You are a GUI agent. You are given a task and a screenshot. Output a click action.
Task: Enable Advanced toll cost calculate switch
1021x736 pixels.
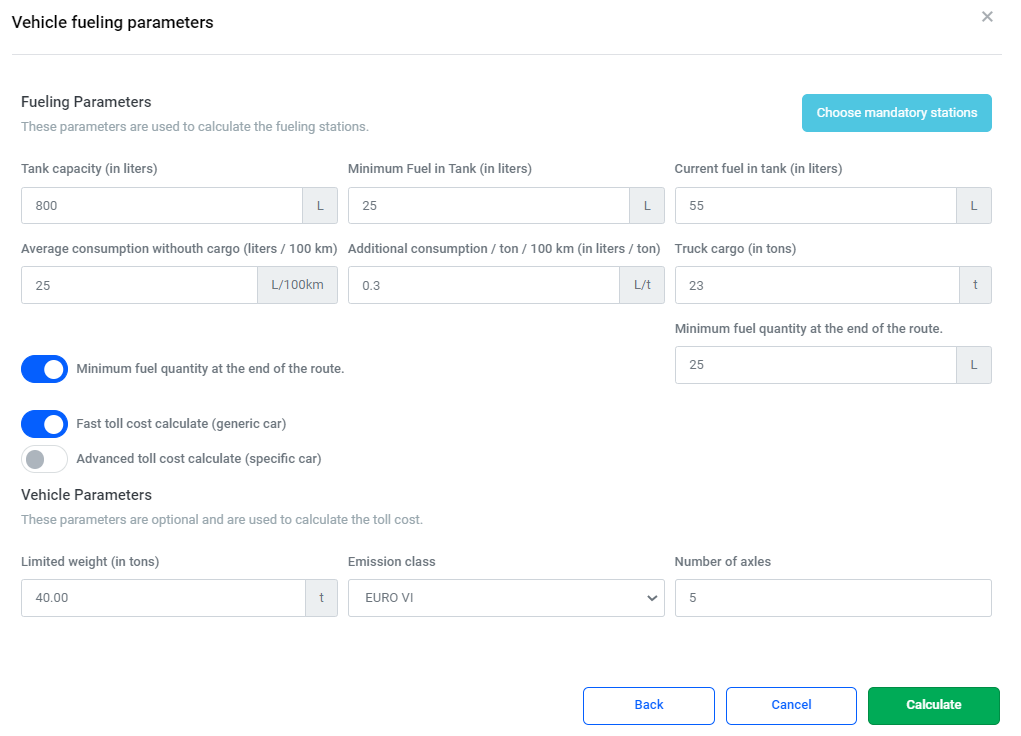tap(45, 459)
